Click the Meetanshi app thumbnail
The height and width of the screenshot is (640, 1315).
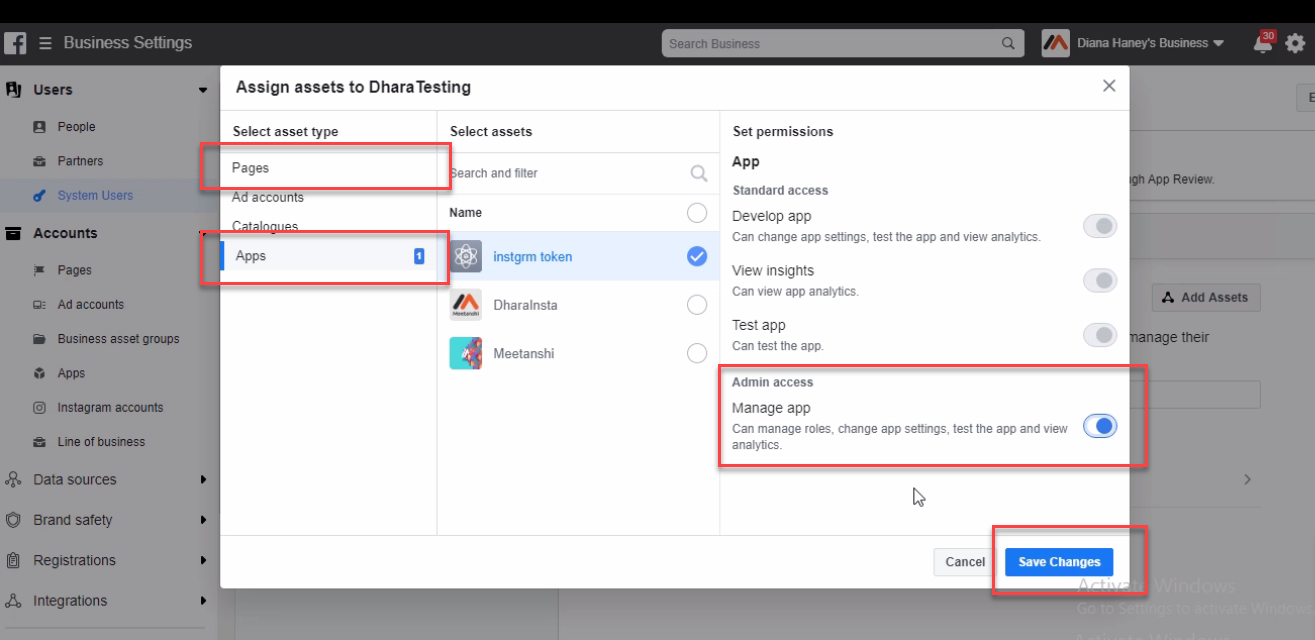pos(466,353)
